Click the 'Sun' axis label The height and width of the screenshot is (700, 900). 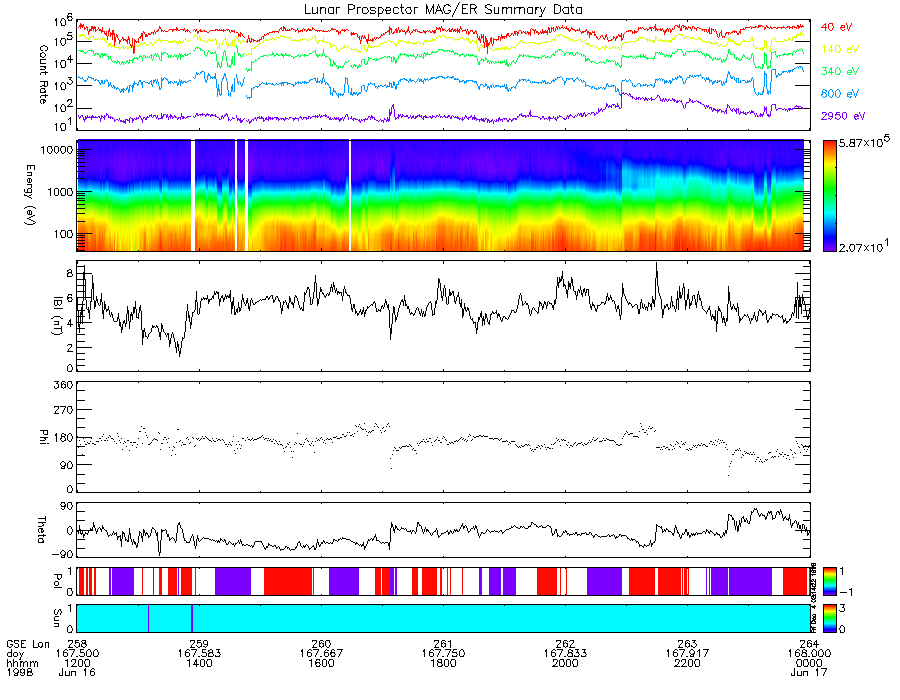56,618
